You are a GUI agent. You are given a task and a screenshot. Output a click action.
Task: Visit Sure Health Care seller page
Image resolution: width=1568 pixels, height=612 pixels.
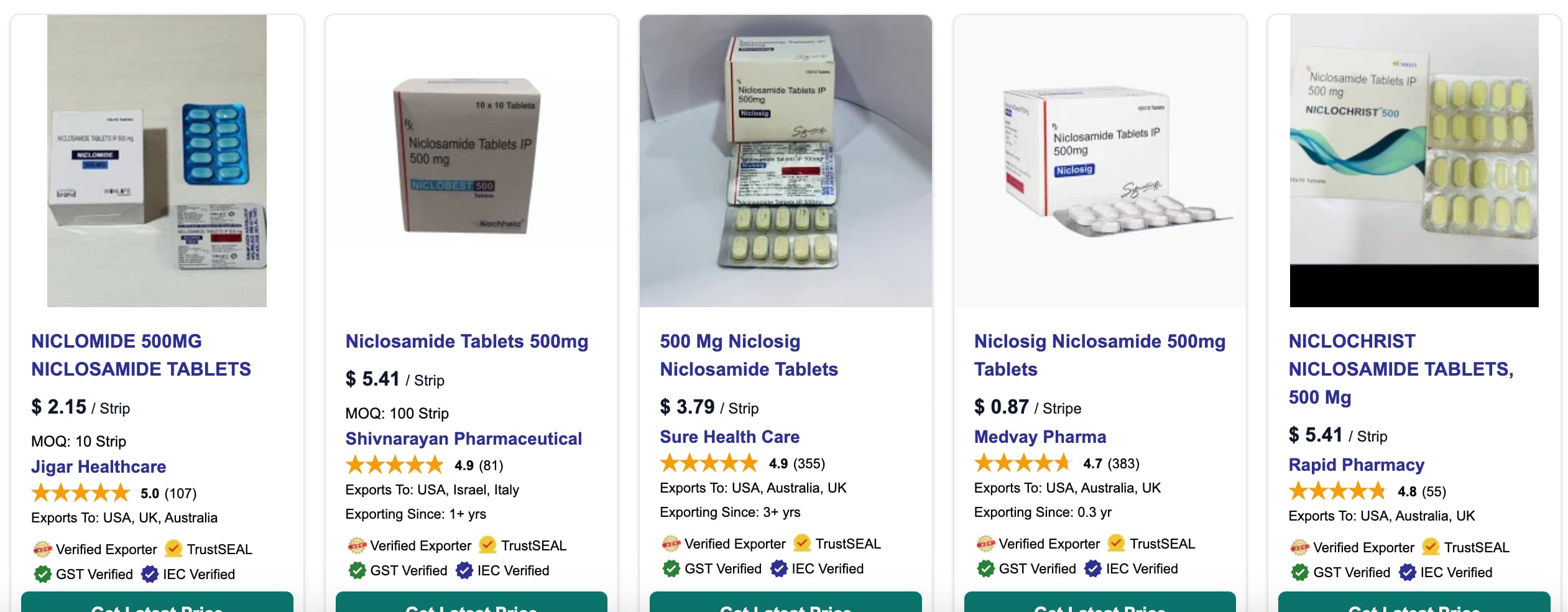point(729,437)
